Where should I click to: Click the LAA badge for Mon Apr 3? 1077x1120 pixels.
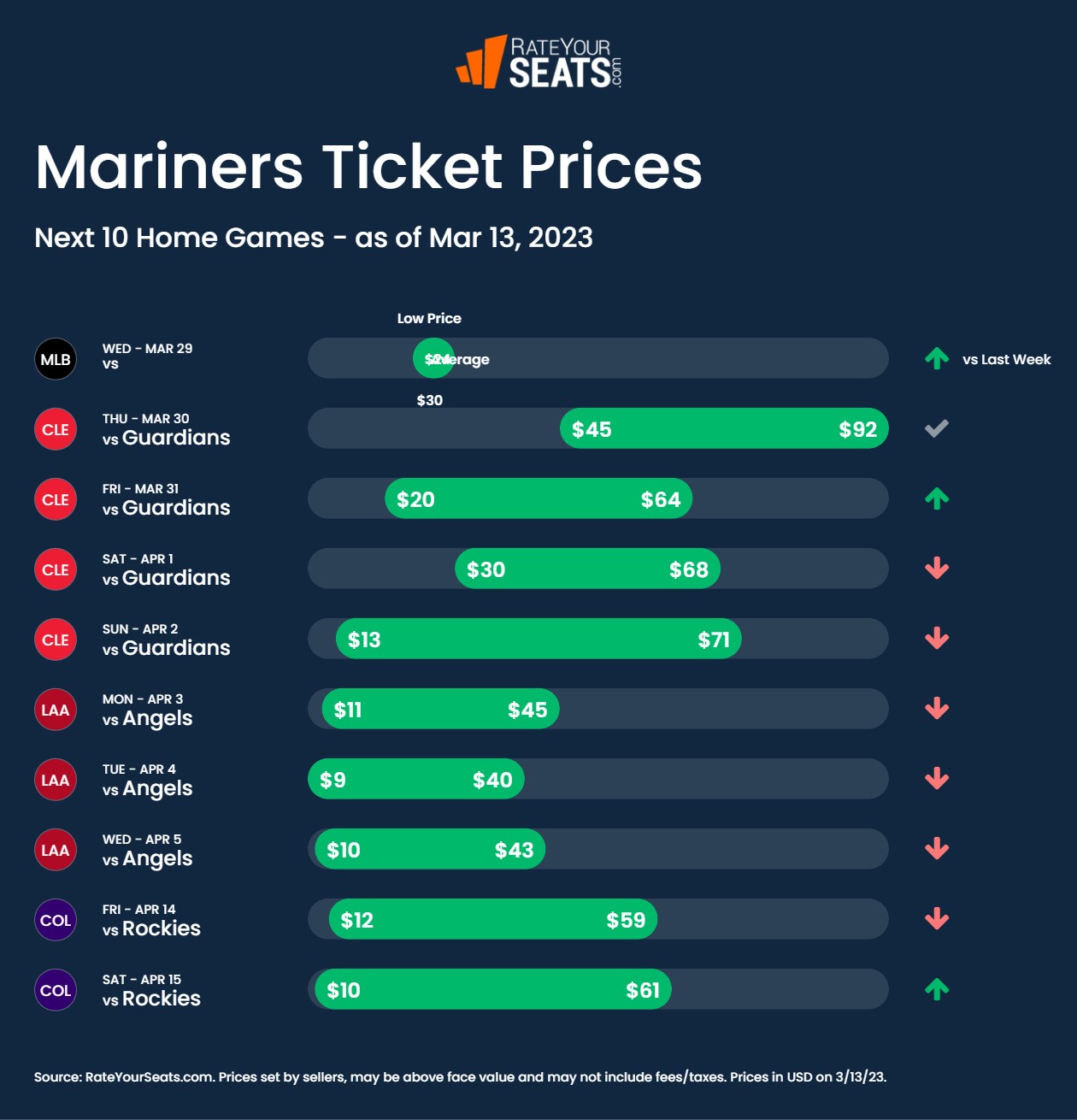point(56,710)
